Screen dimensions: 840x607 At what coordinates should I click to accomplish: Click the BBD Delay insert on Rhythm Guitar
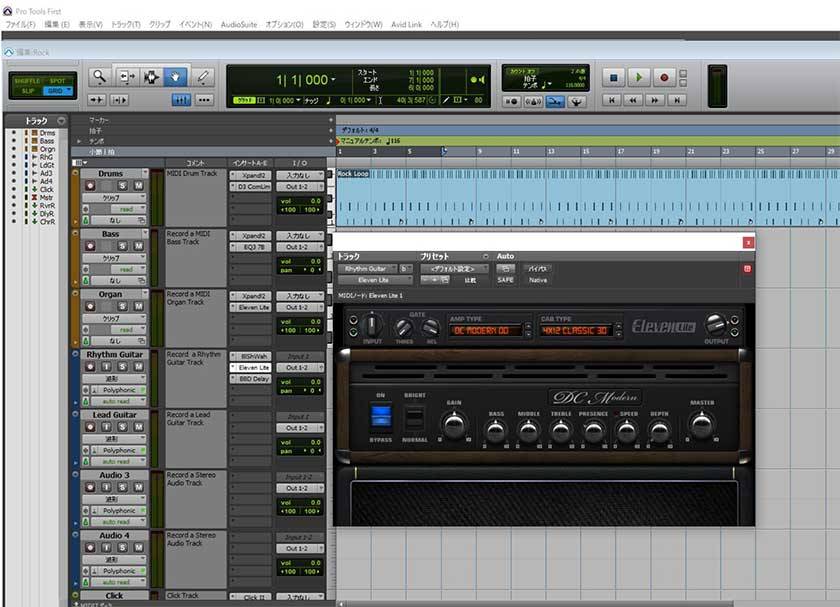(251, 379)
